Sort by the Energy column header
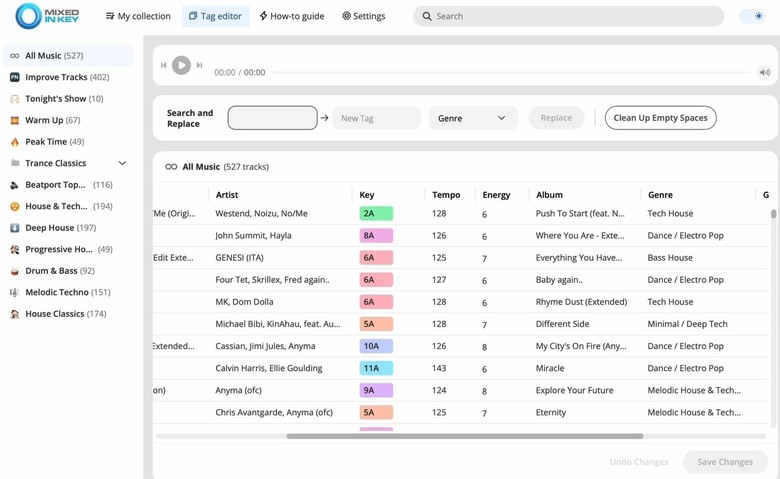 pyautogui.click(x=496, y=195)
